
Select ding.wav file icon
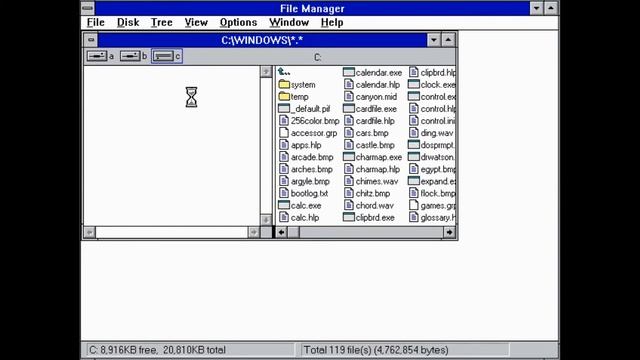pos(414,133)
